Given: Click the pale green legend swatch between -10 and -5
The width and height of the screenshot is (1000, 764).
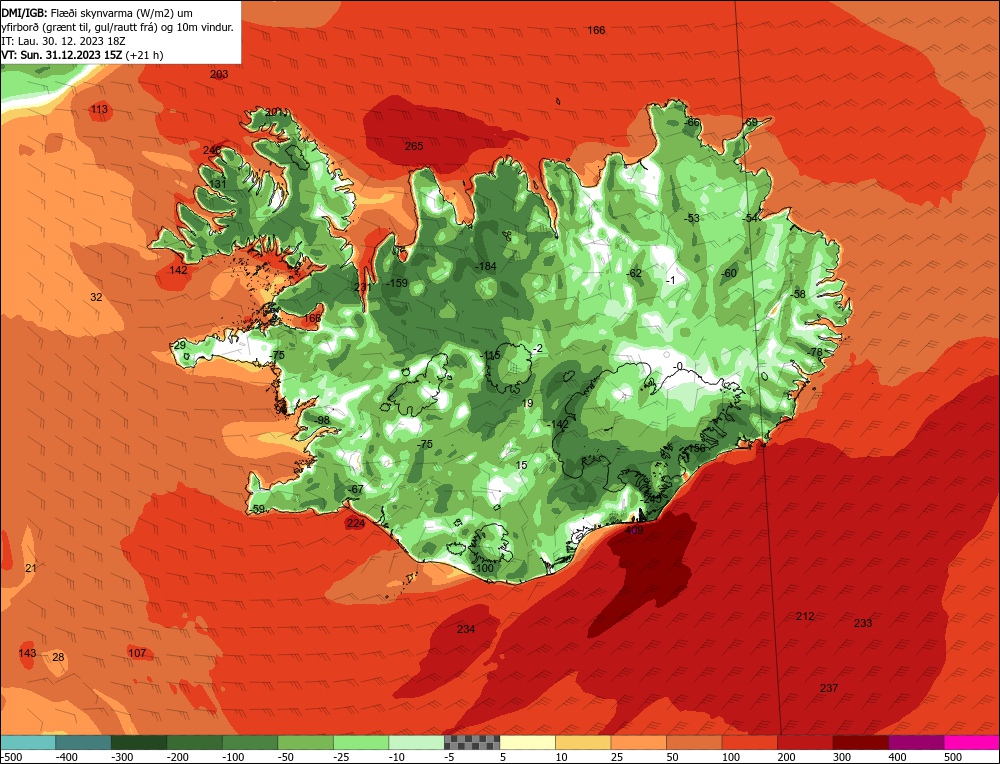Looking at the screenshot, I should click(416, 742).
